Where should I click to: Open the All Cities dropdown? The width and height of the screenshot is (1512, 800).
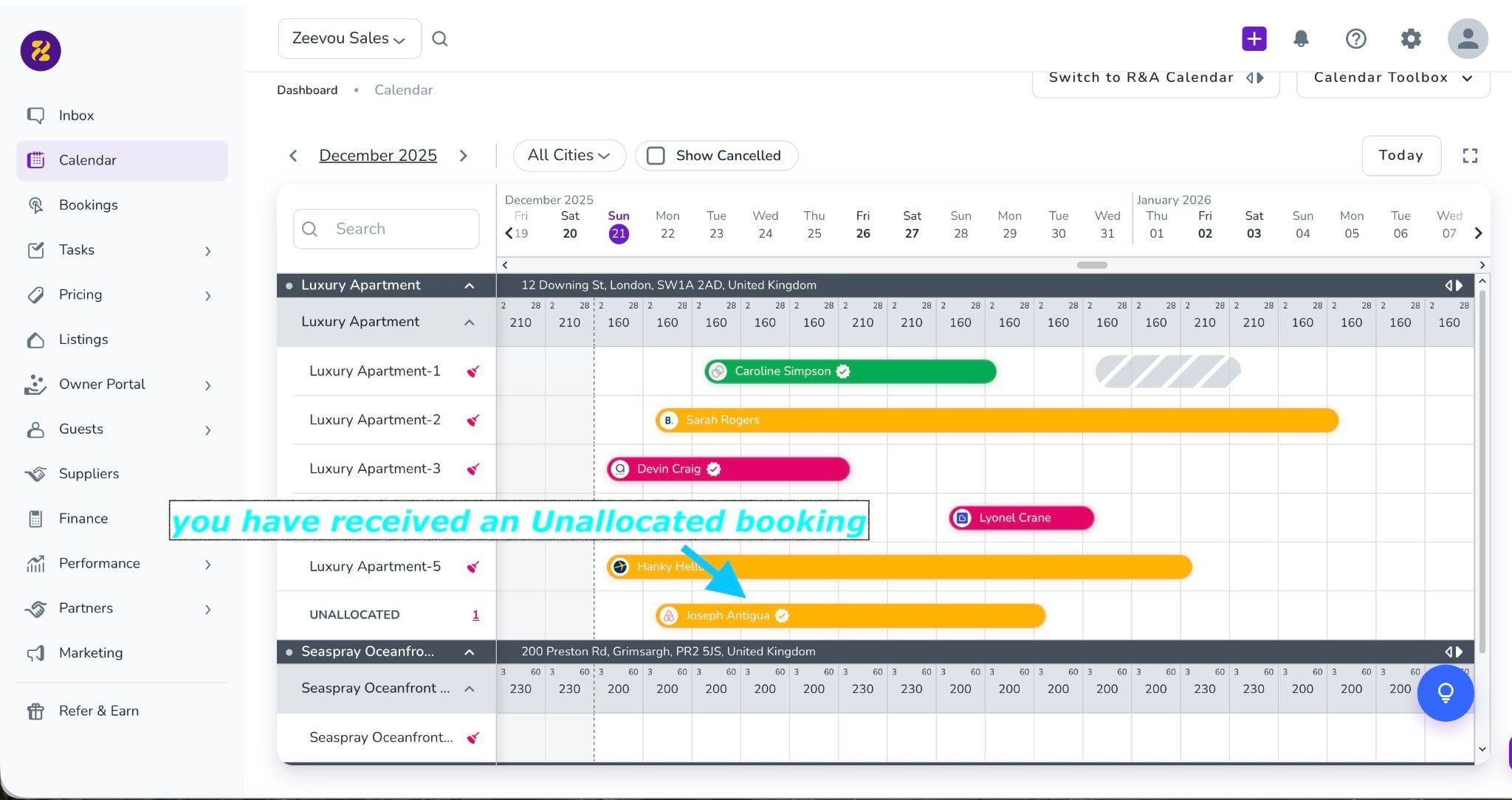pyautogui.click(x=568, y=156)
